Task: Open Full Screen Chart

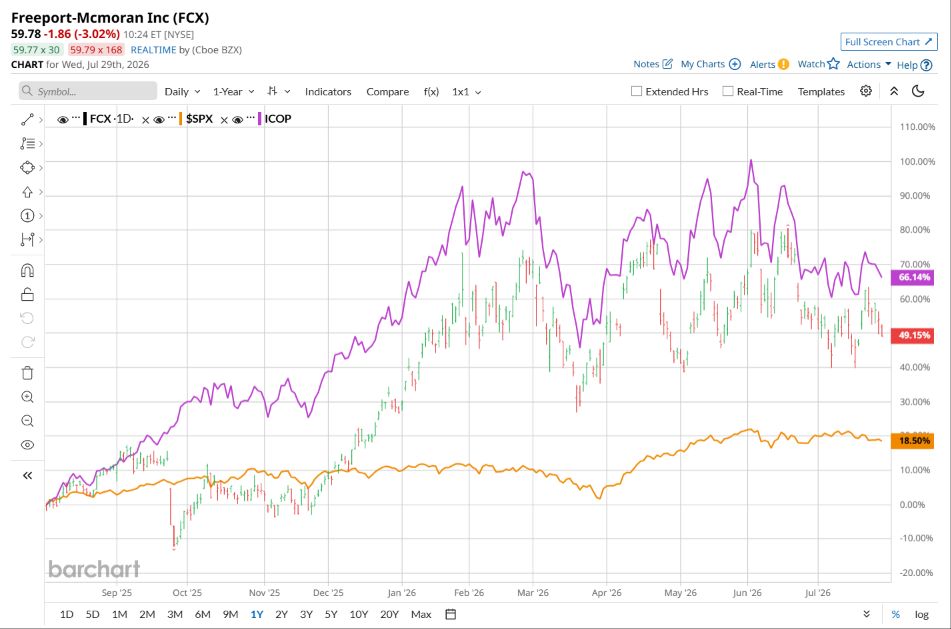Action: tap(889, 42)
